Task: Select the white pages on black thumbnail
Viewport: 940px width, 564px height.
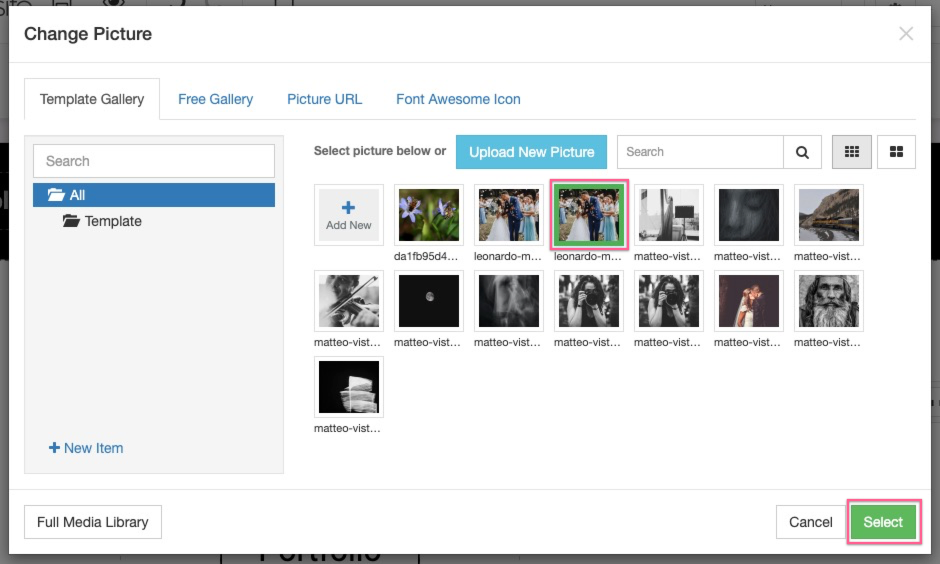Action: point(349,387)
